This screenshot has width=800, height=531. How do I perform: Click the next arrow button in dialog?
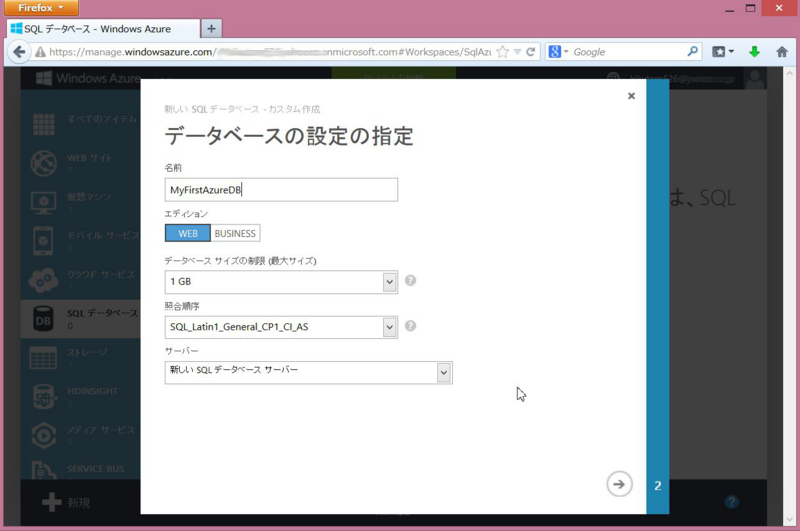coord(619,484)
